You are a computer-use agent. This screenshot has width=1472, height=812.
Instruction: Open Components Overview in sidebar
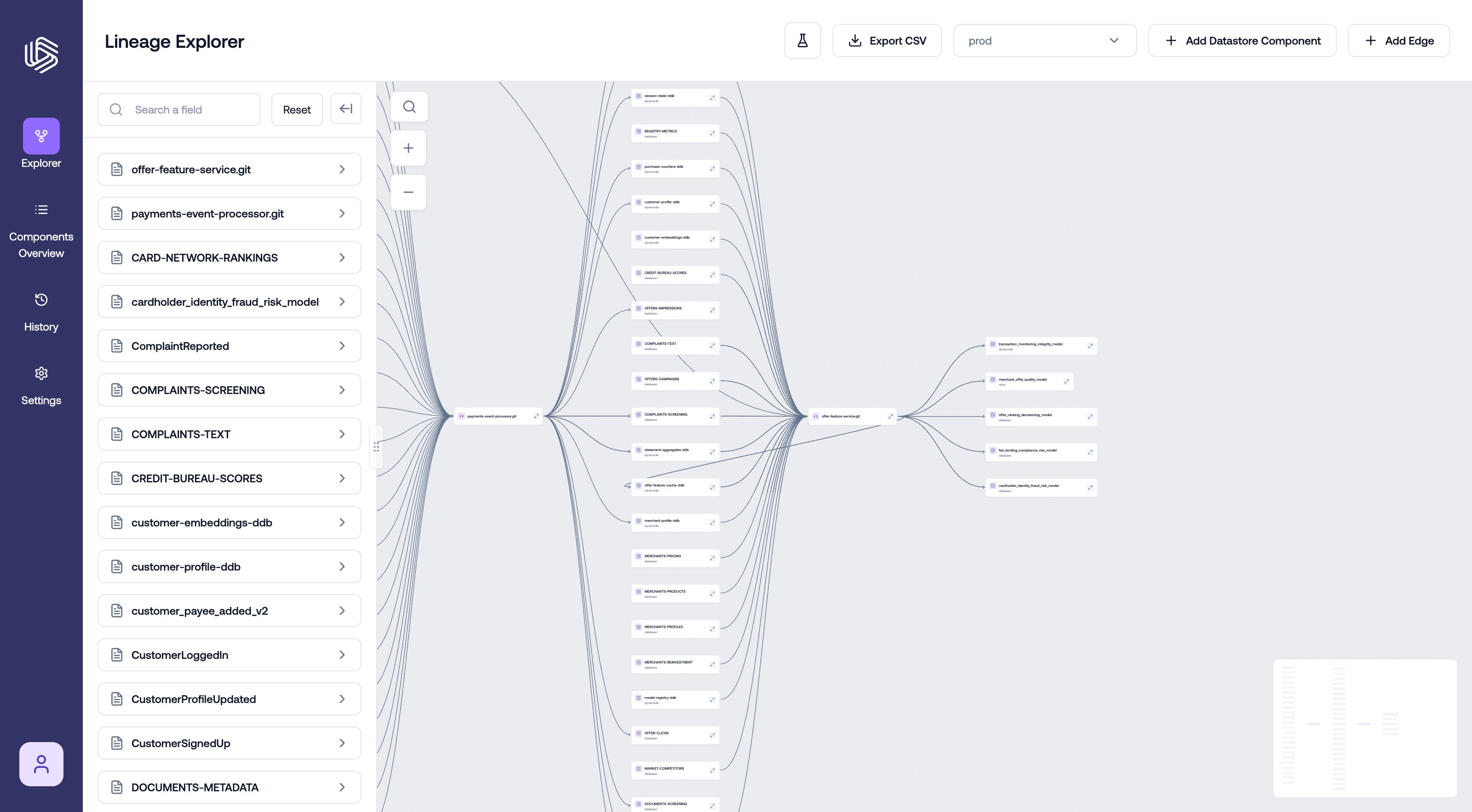tap(41, 231)
